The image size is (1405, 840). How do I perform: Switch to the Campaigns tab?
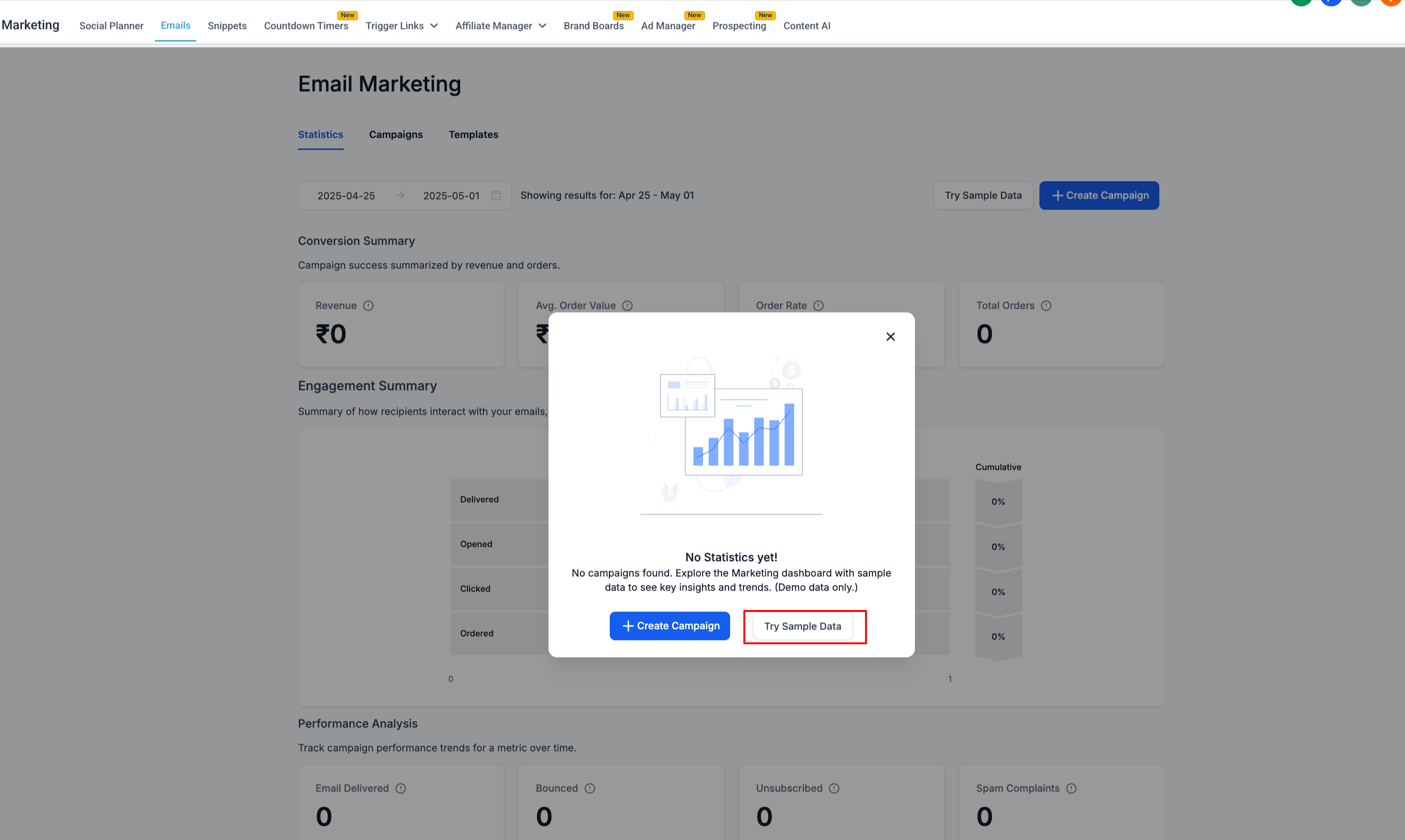click(x=395, y=135)
